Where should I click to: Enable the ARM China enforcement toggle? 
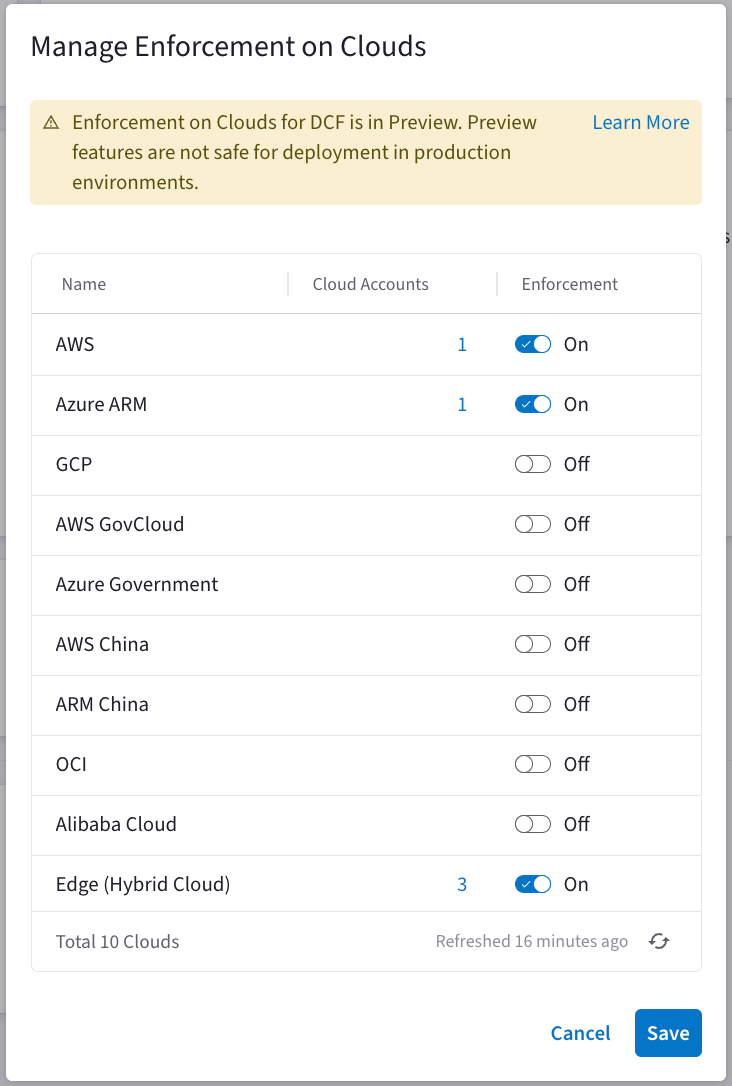tap(532, 703)
